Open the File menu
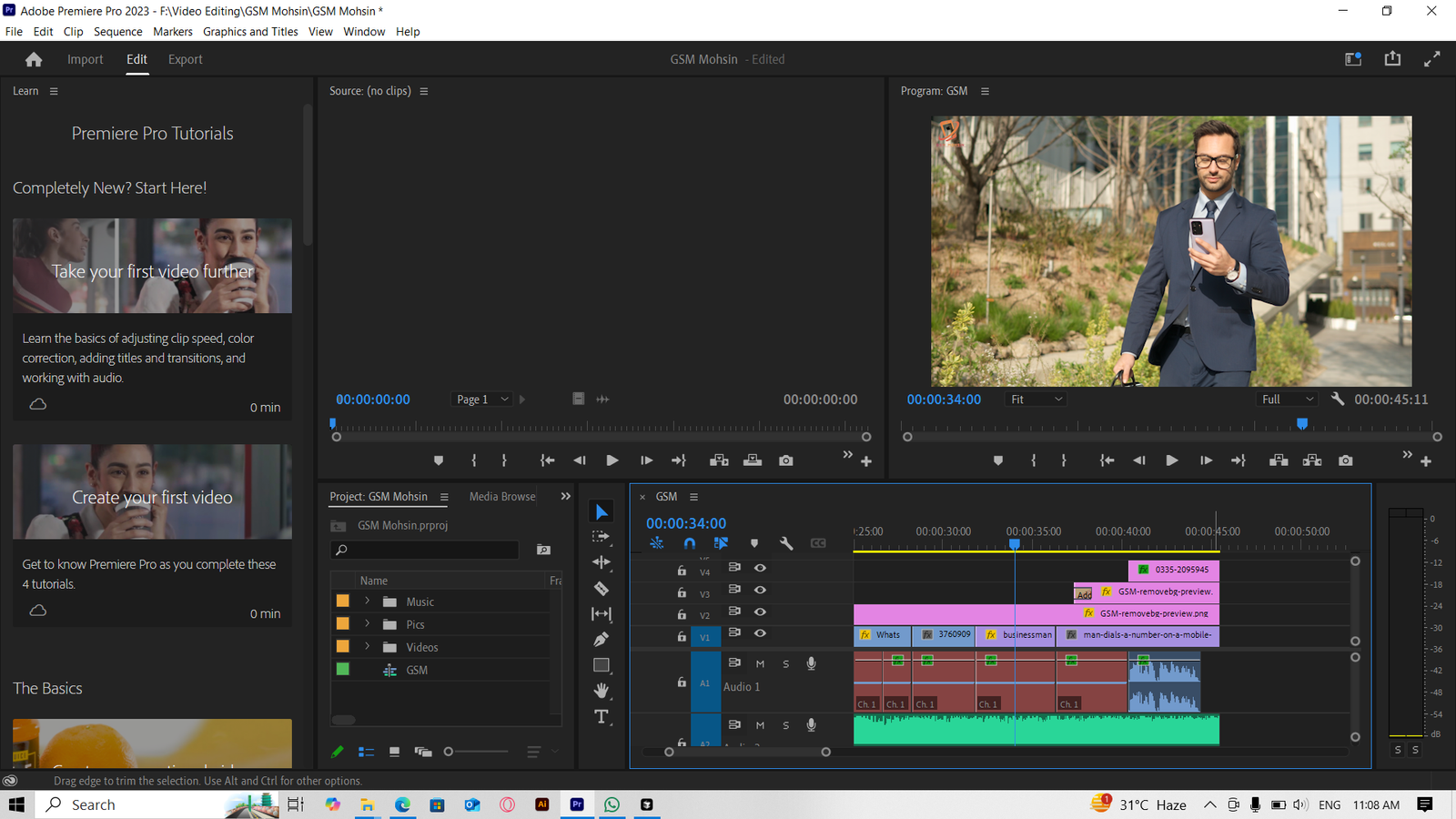The width and height of the screenshot is (1456, 819). [x=14, y=32]
